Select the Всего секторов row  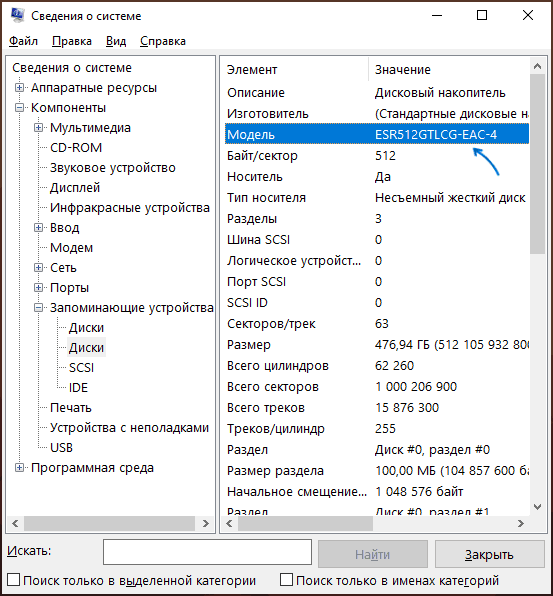(377, 387)
